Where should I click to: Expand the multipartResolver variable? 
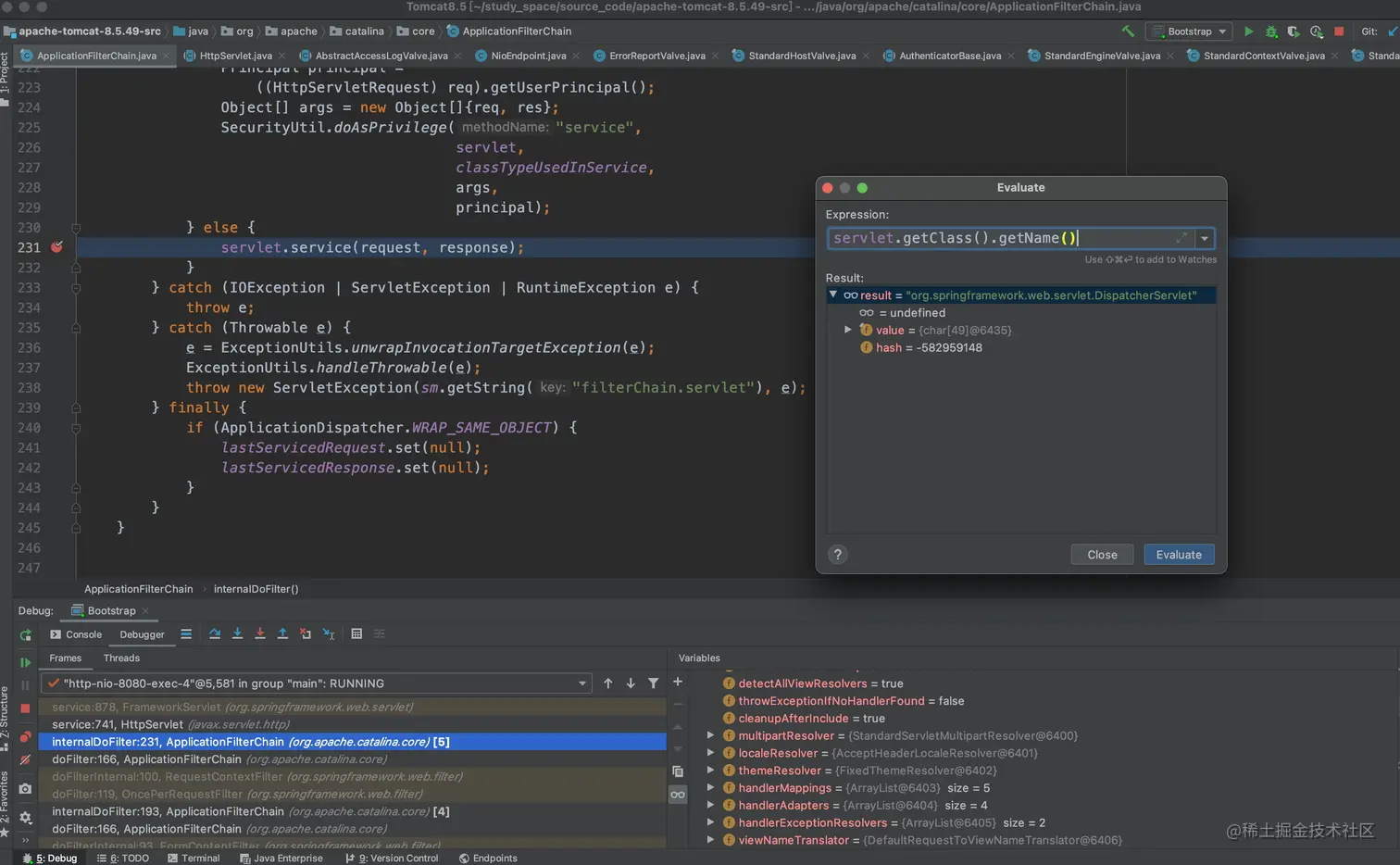coord(711,736)
